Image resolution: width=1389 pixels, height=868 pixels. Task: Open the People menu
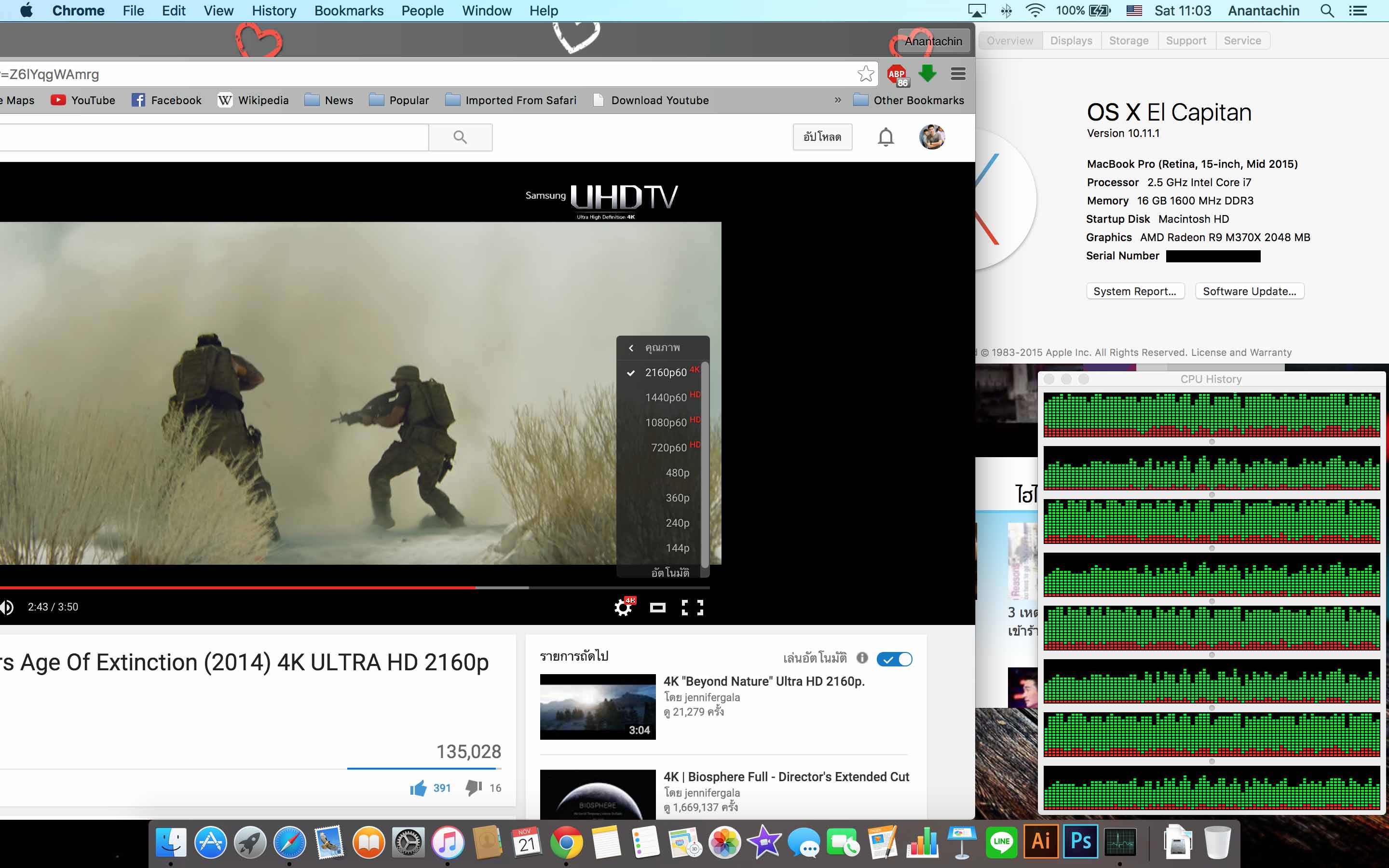click(422, 10)
